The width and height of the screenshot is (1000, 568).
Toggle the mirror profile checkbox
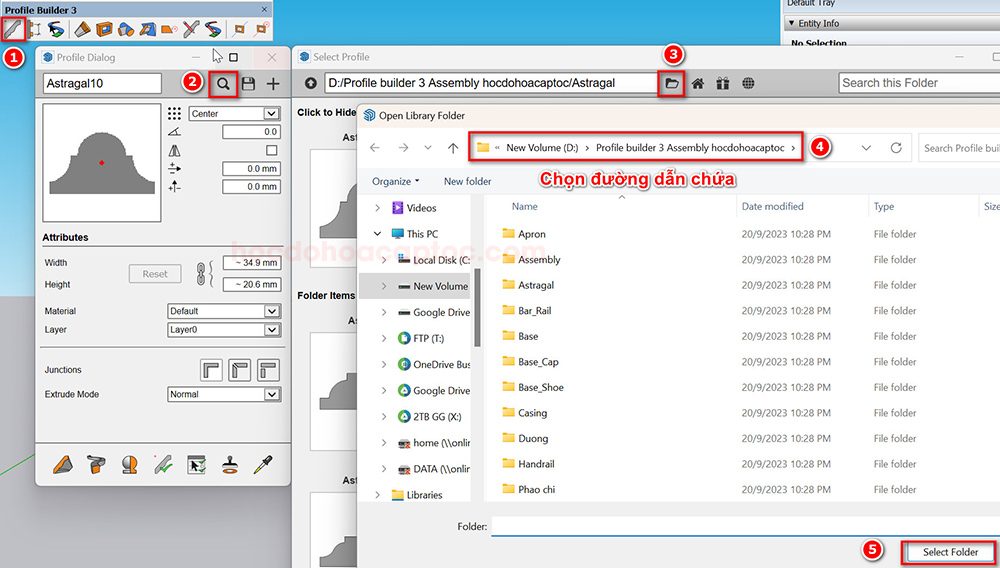[272, 150]
